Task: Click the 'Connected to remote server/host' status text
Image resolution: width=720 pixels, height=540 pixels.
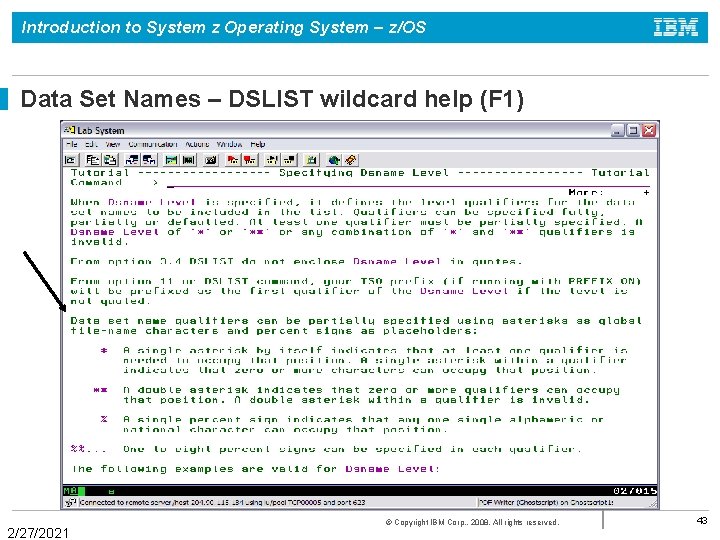Action: (222, 502)
